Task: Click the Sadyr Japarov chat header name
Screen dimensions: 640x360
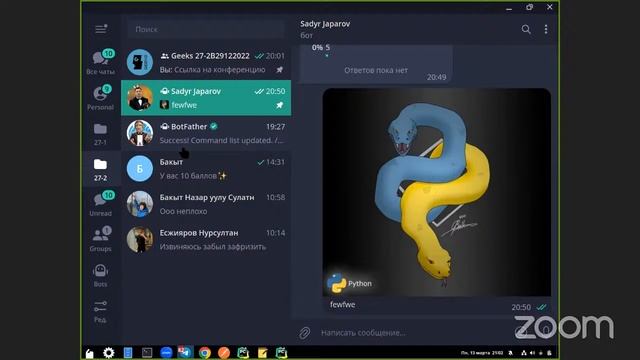Action: pos(325,24)
